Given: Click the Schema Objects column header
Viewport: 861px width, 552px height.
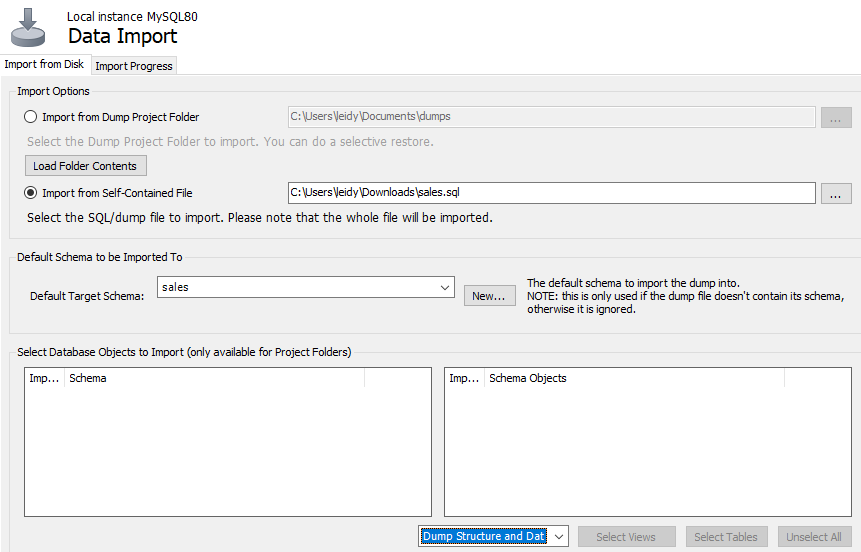Looking at the screenshot, I should pyautogui.click(x=634, y=378).
